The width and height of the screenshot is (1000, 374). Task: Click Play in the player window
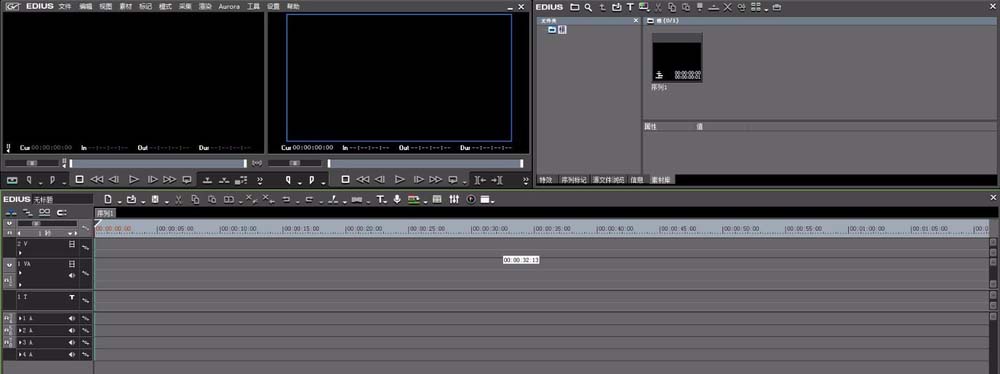coord(133,180)
